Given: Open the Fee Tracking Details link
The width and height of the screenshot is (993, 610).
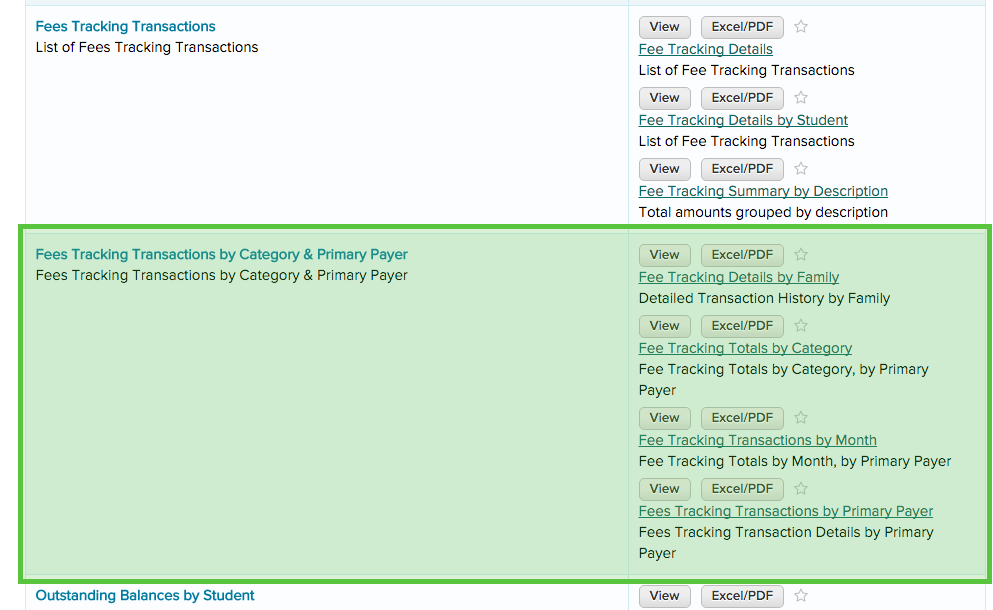Looking at the screenshot, I should coord(705,49).
